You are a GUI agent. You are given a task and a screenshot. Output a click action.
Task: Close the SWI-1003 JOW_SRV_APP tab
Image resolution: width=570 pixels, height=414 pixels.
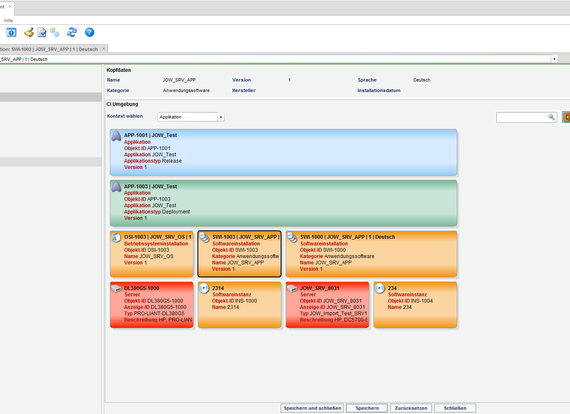pos(104,49)
